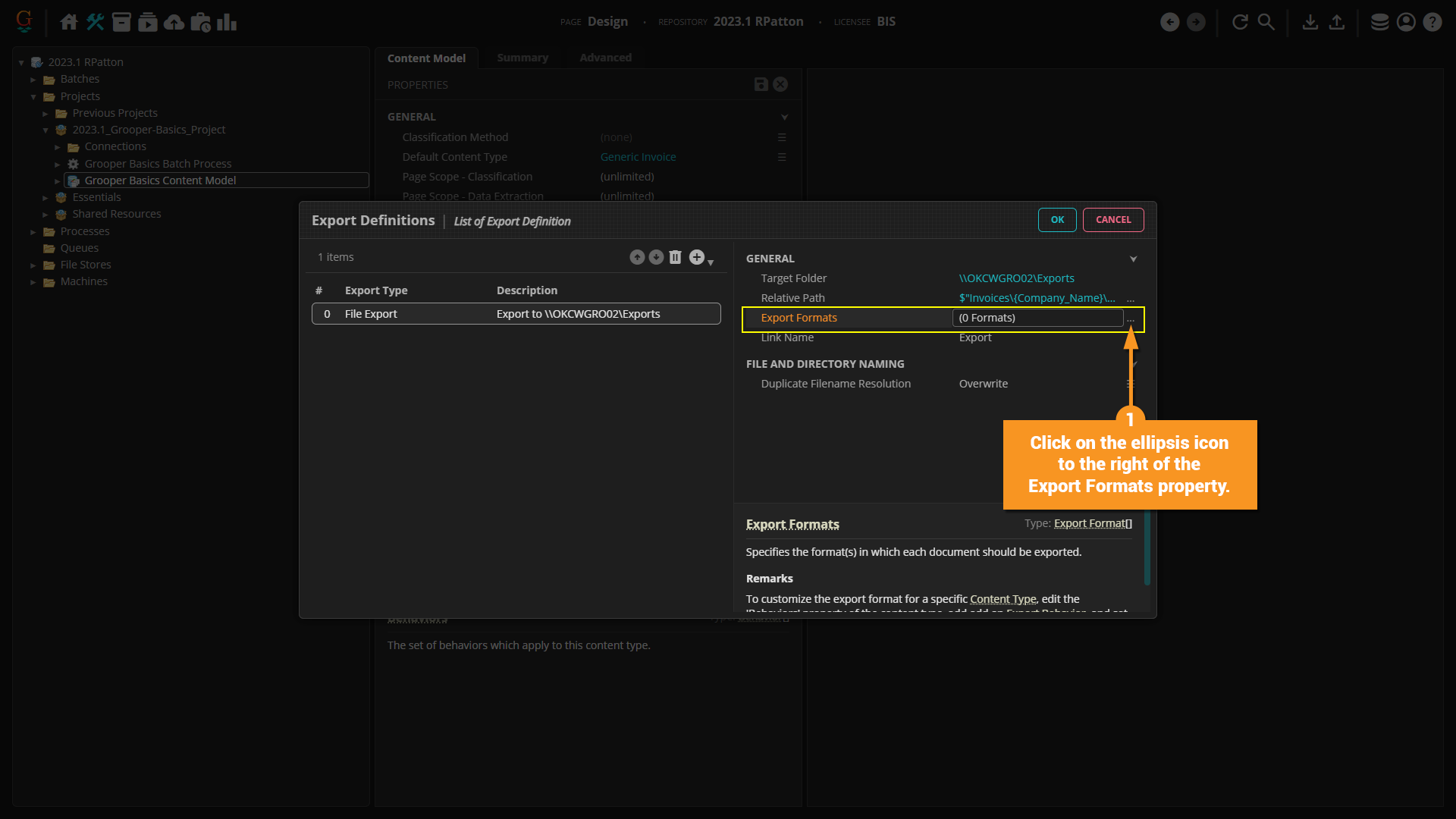Collapse the Projects folder node

pos(33,97)
